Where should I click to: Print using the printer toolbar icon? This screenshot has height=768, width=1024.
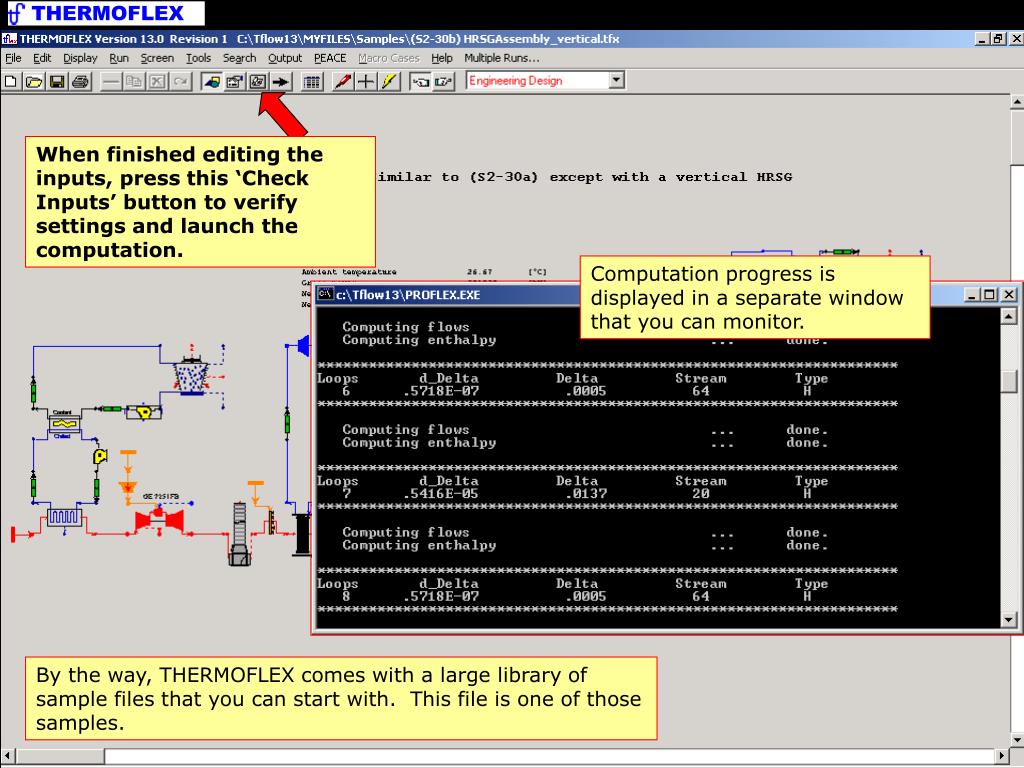tap(81, 82)
